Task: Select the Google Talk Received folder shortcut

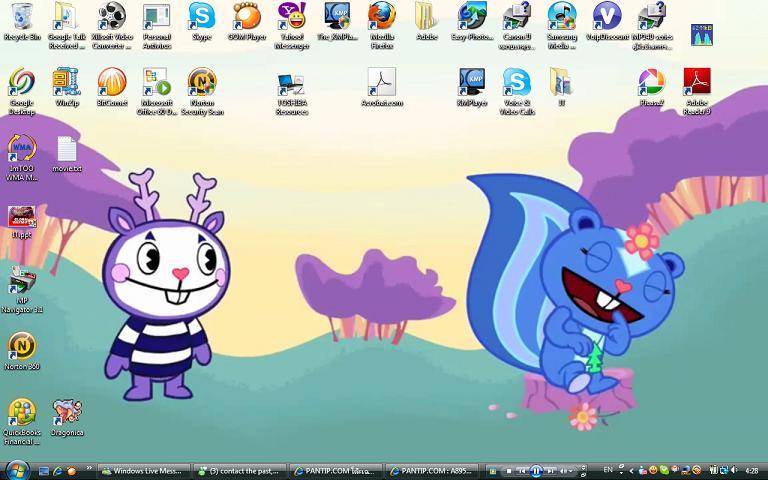Action: [67, 25]
